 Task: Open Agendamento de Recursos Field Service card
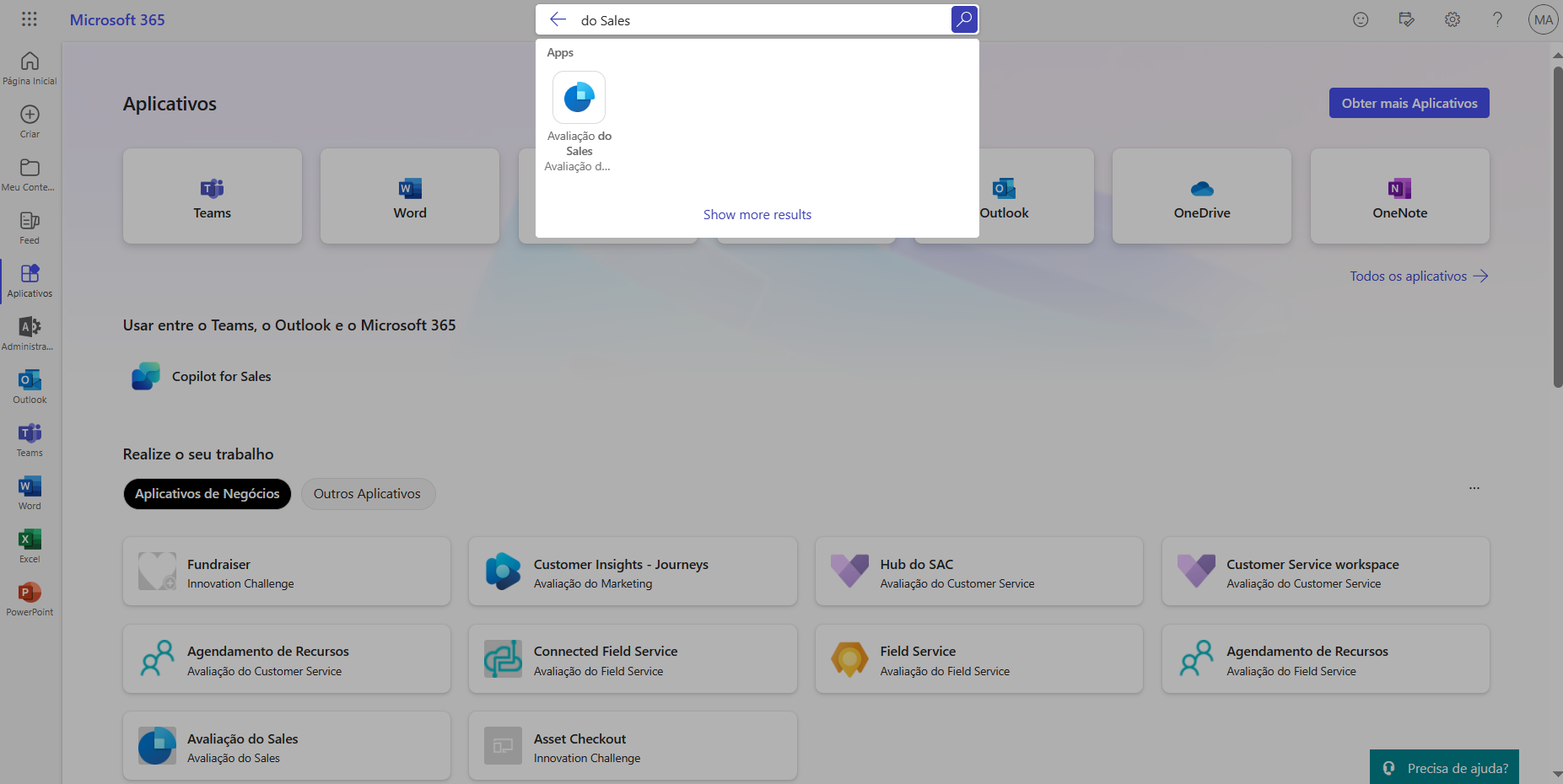(1326, 659)
